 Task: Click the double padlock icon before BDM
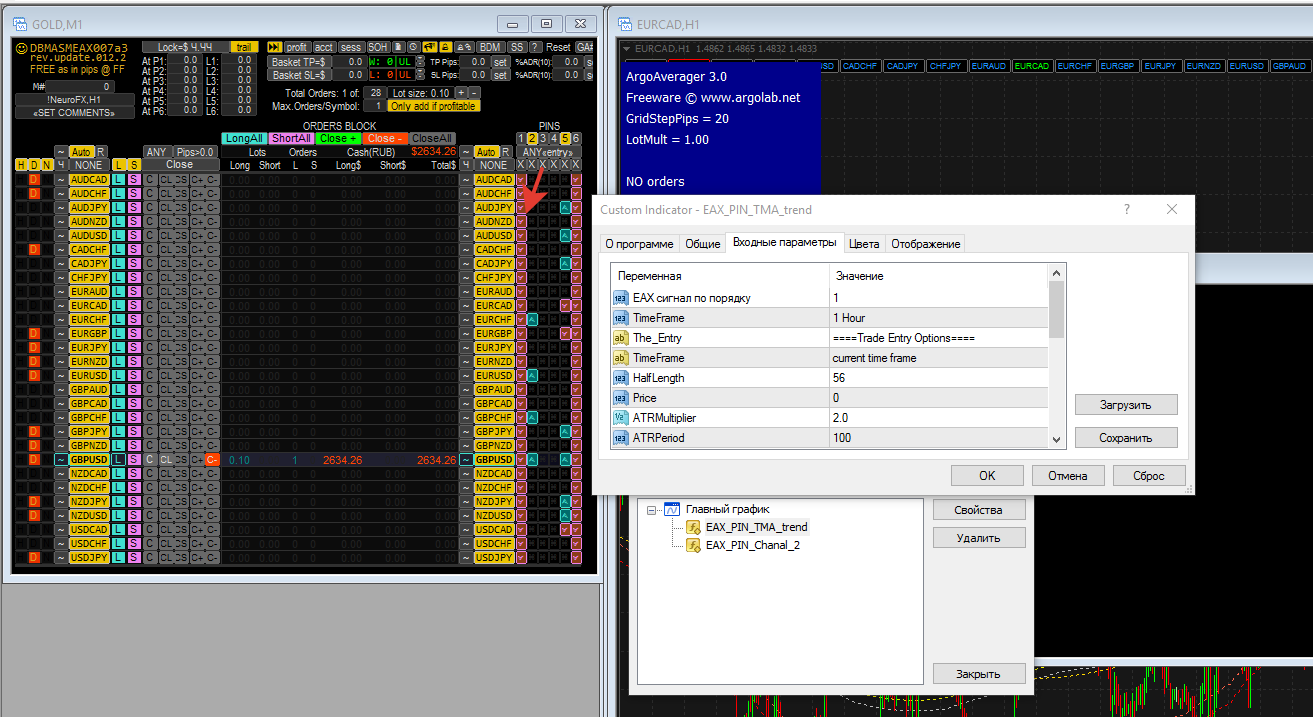[465, 47]
